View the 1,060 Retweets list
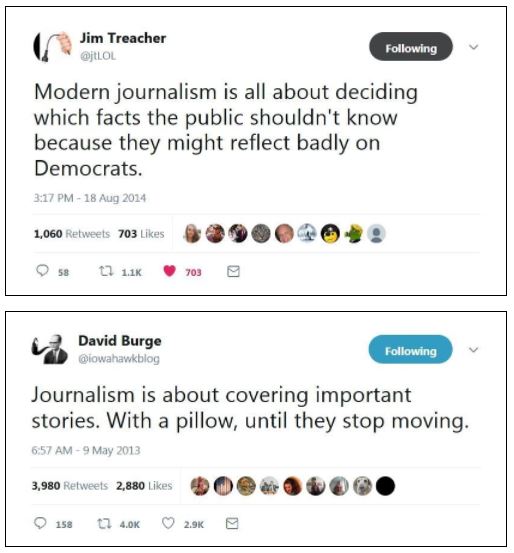The width and height of the screenshot is (514, 553). tap(72, 234)
